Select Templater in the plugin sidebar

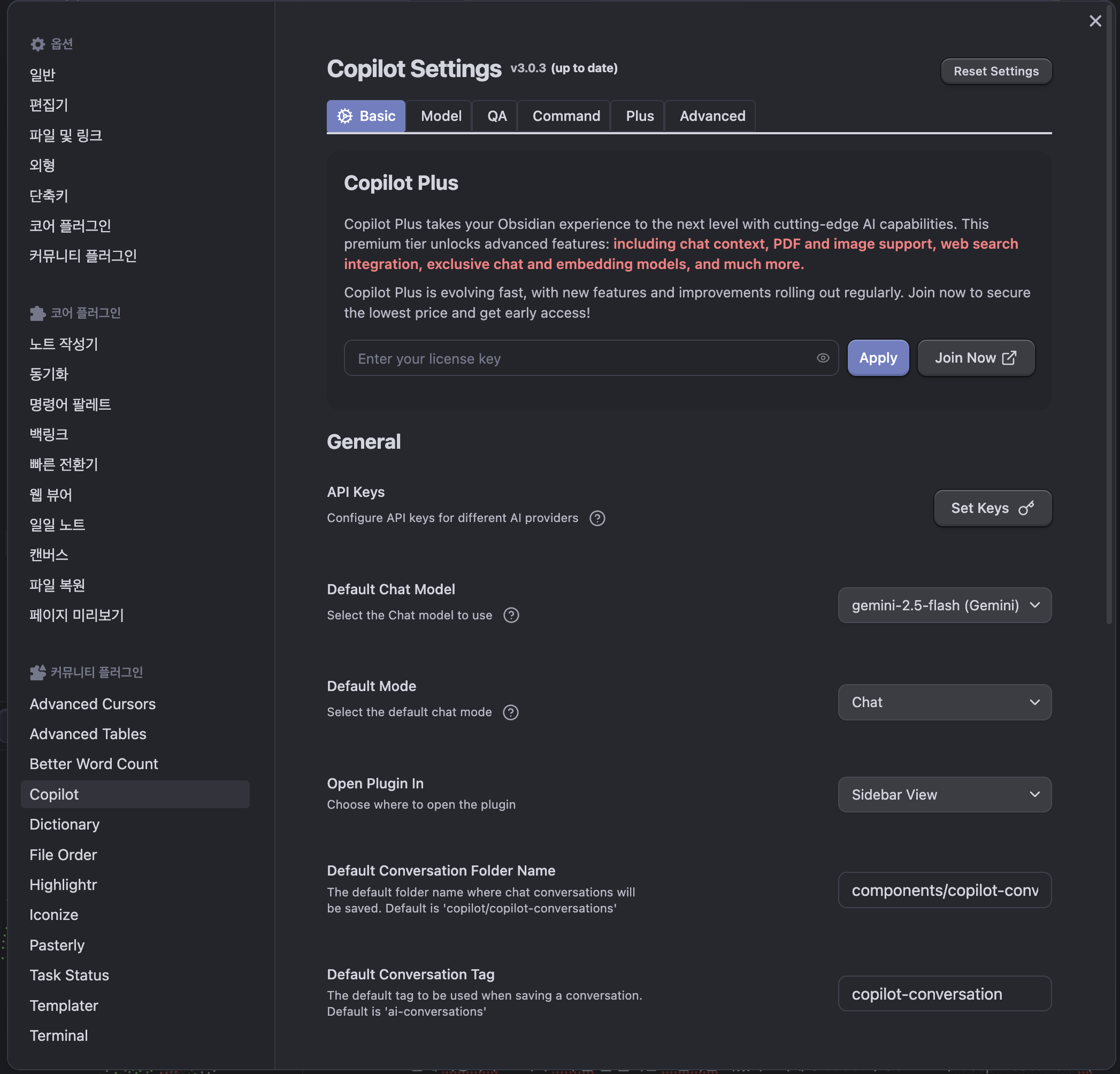point(64,1006)
